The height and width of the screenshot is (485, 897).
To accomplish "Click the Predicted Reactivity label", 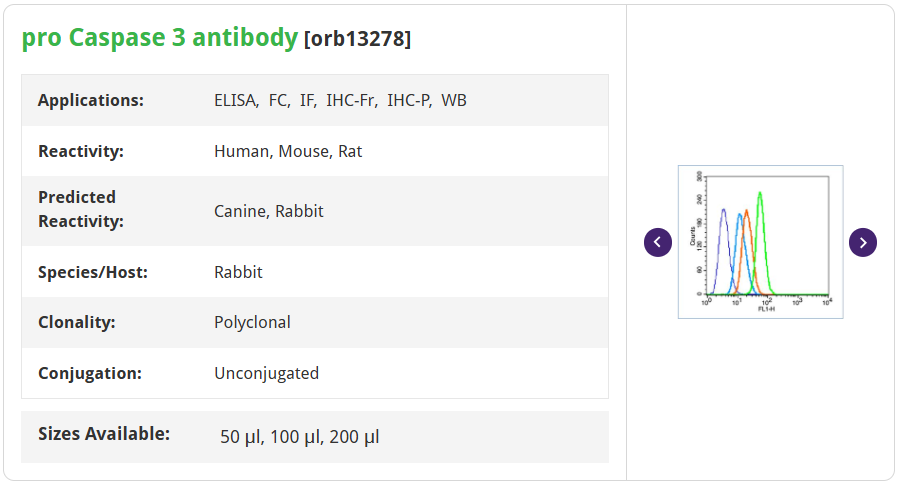I will (81, 209).
